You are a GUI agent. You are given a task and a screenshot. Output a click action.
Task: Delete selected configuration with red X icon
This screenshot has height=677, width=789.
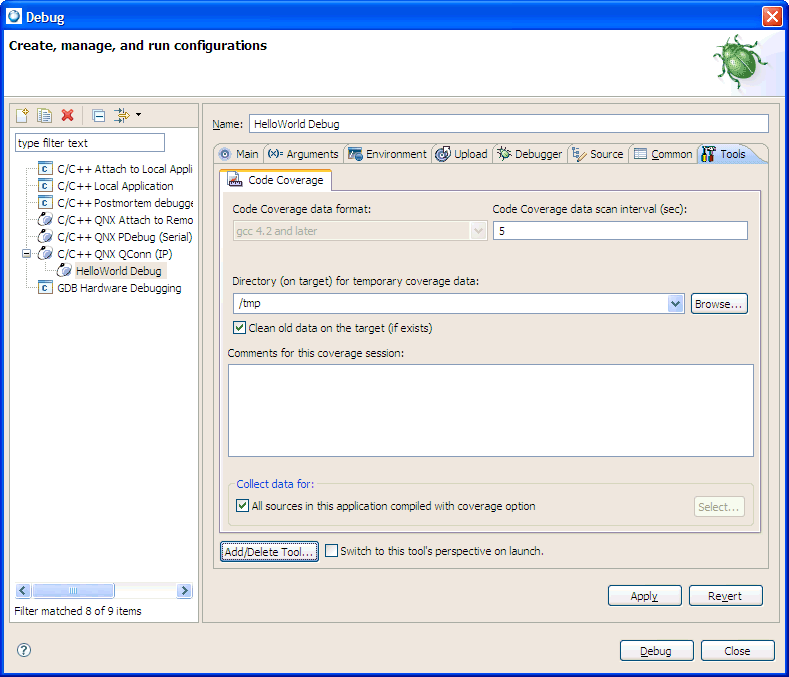(68, 116)
